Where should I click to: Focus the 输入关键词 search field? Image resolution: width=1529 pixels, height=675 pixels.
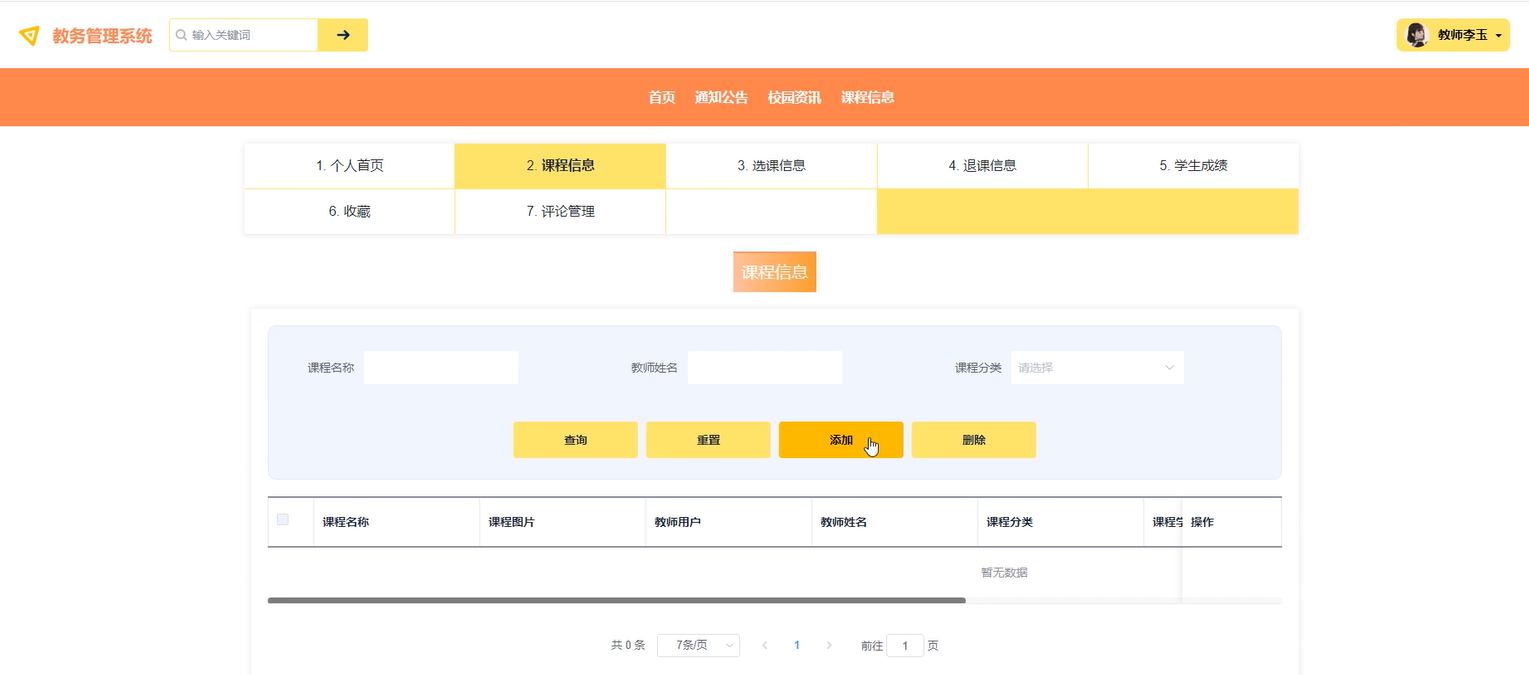click(244, 35)
